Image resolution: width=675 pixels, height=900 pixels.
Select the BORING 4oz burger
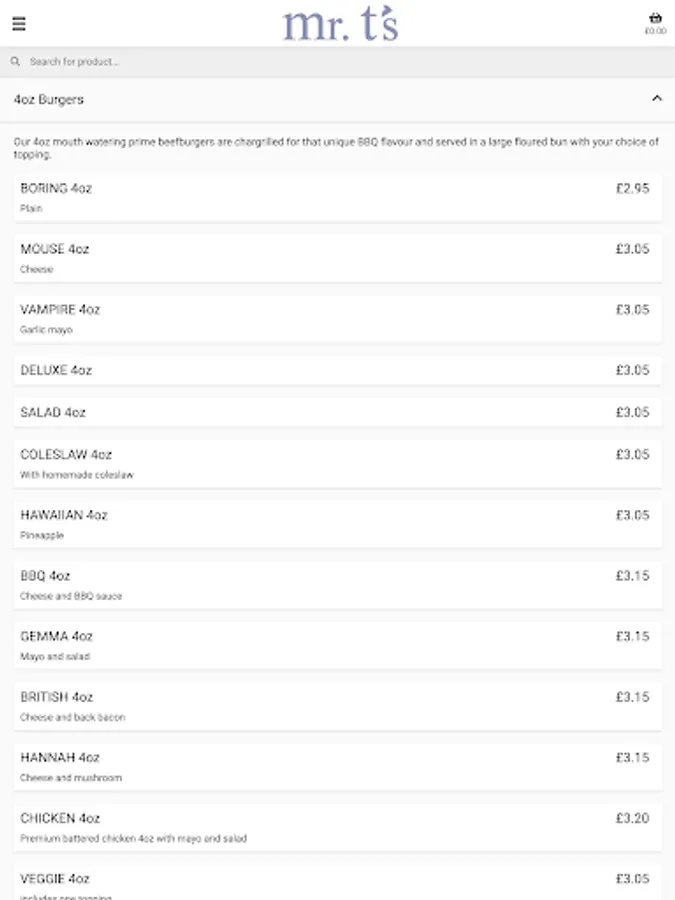coord(337,197)
